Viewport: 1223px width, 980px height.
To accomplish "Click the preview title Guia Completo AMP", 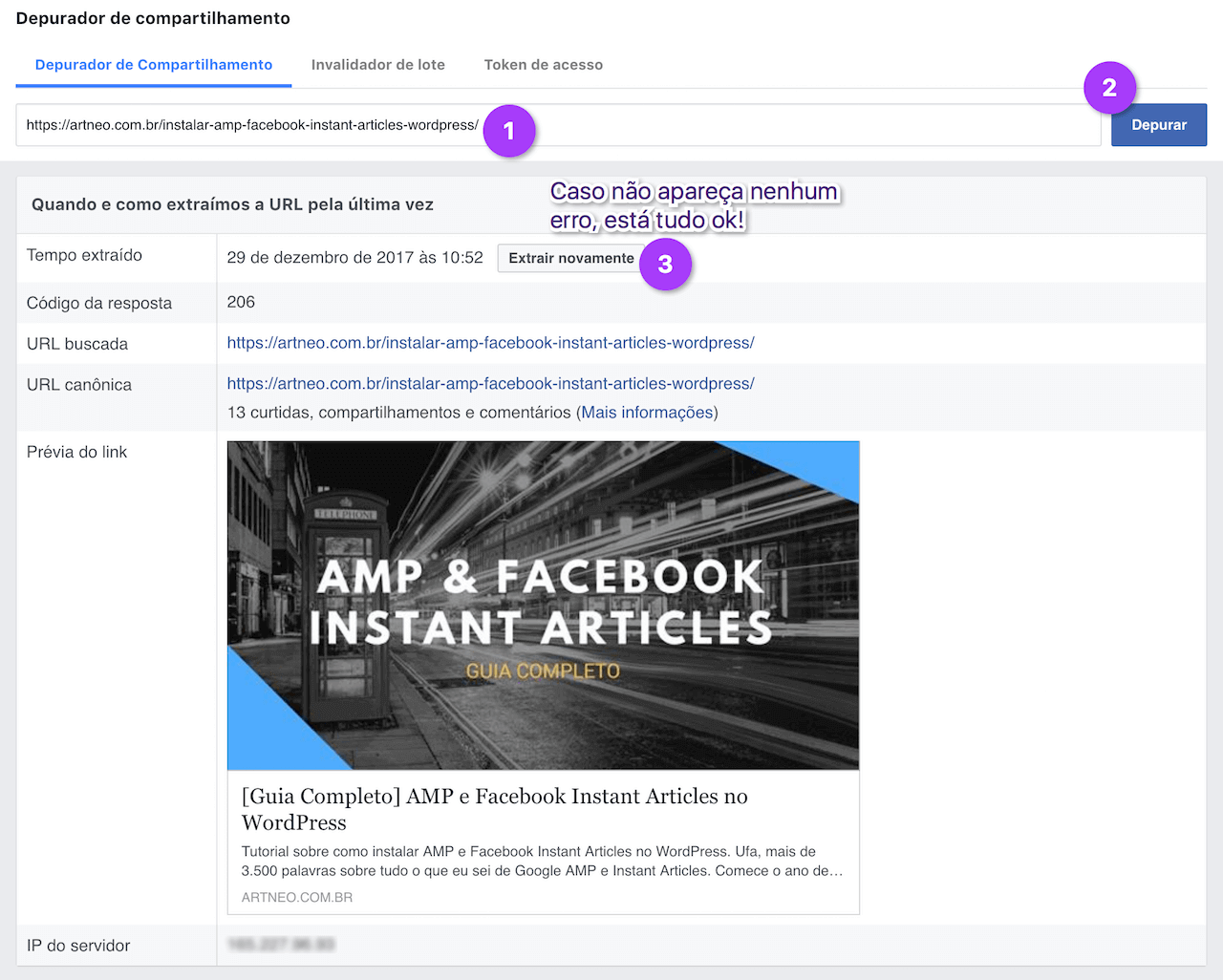I will [495, 809].
